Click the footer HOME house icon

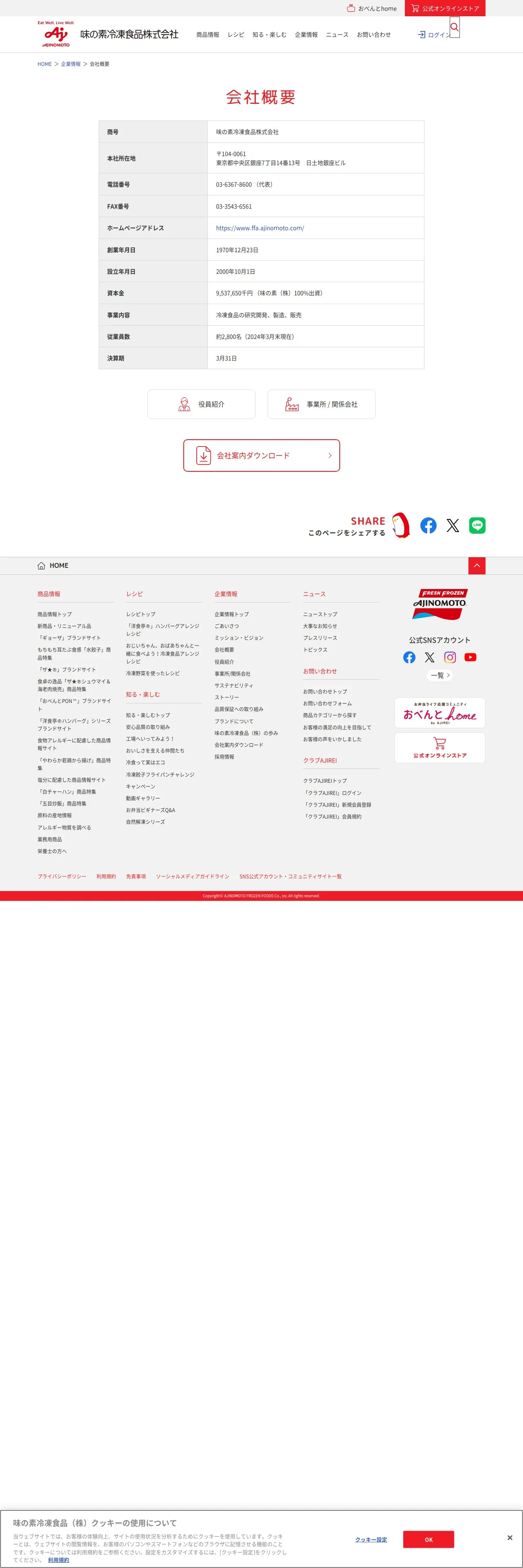click(42, 565)
